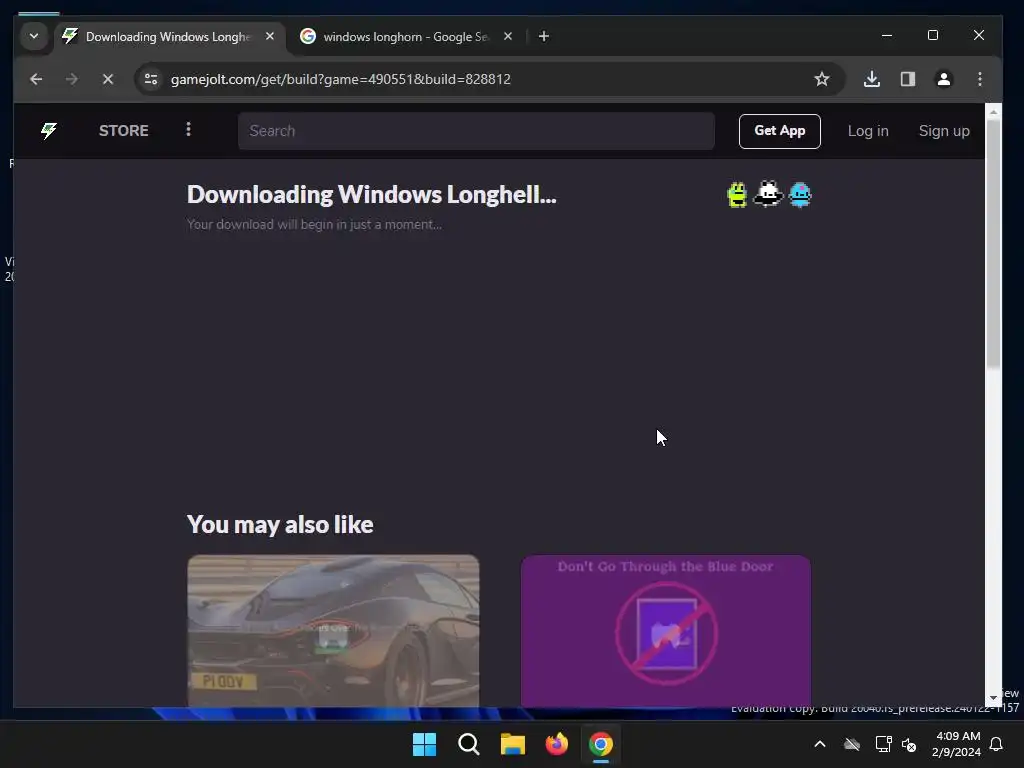The height and width of the screenshot is (768, 1024).
Task: Focus the Game Jolt Search field
Action: coord(476,131)
